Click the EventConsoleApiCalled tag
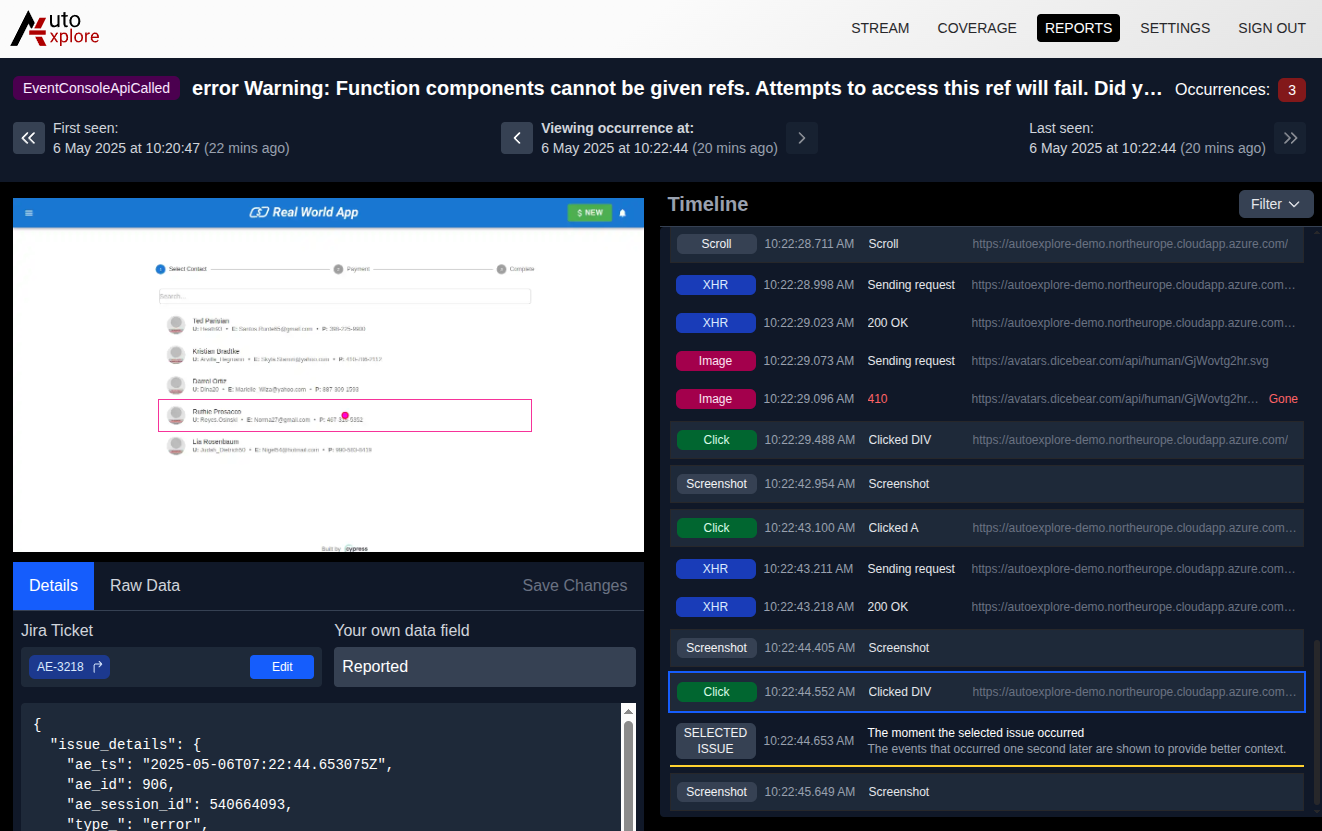The height and width of the screenshot is (831, 1322). point(97,88)
